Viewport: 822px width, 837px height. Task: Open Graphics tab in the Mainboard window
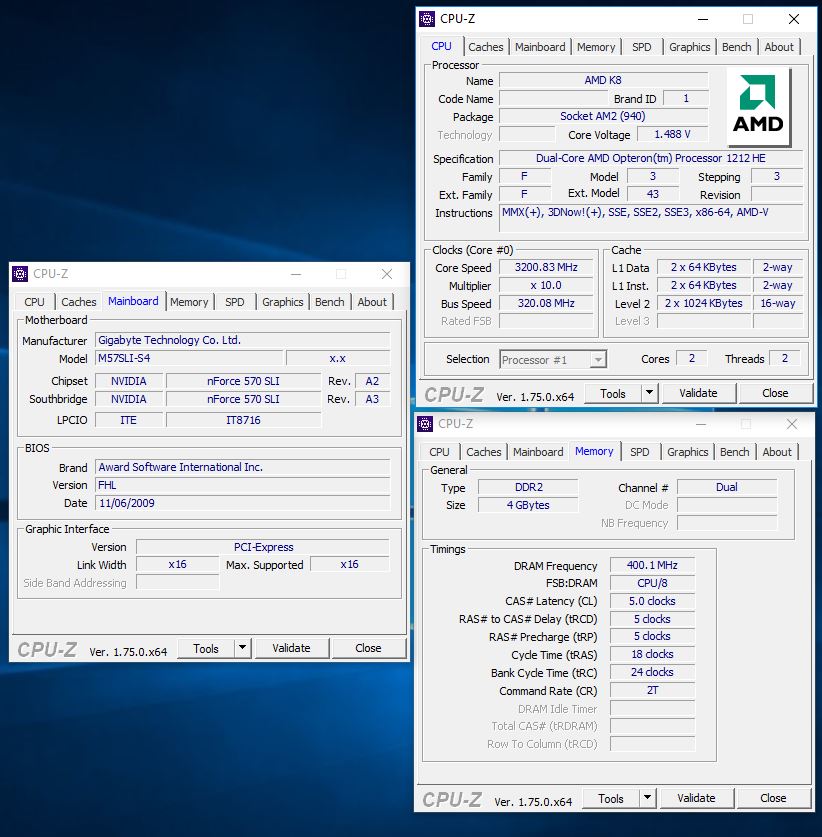pos(282,302)
